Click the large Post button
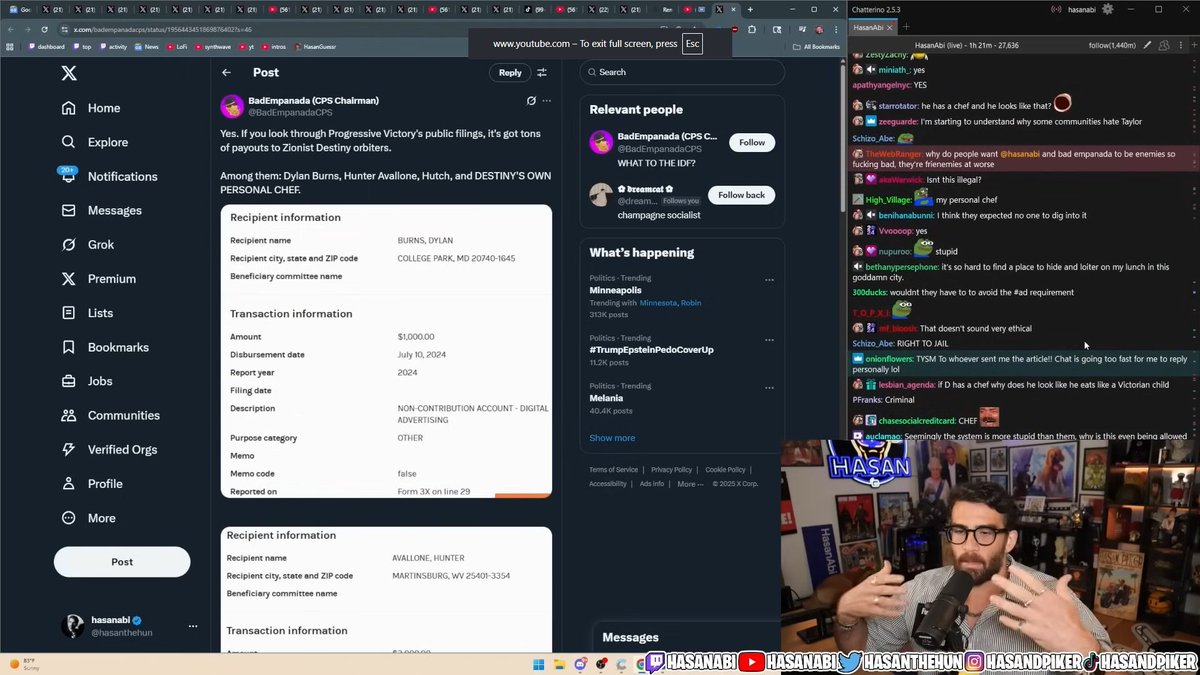The width and height of the screenshot is (1200, 675). 122,562
